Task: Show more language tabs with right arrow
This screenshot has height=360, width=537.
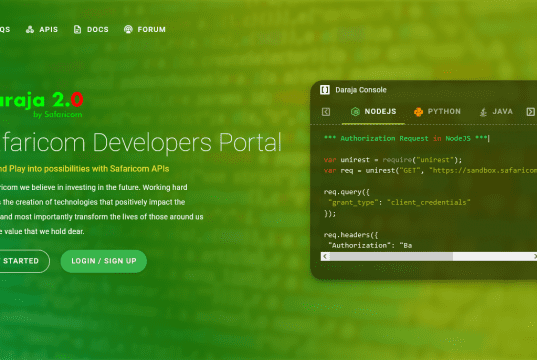Action: (x=530, y=112)
